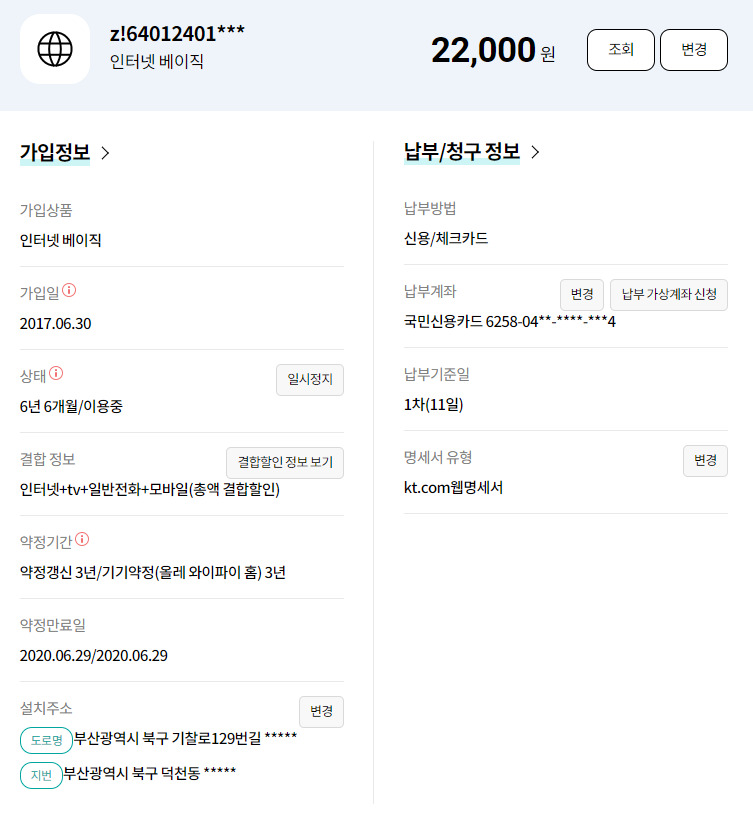Click info icon next to 가입일
Image resolution: width=753 pixels, height=817 pixels.
coord(69,291)
